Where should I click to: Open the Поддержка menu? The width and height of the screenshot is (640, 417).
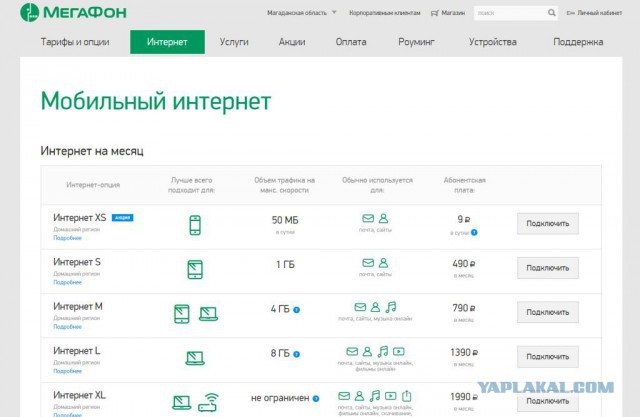click(x=578, y=42)
